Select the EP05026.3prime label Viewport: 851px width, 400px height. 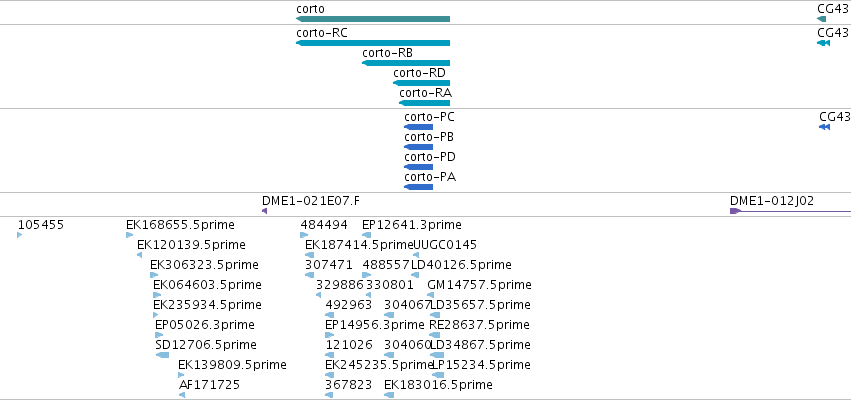[205, 325]
